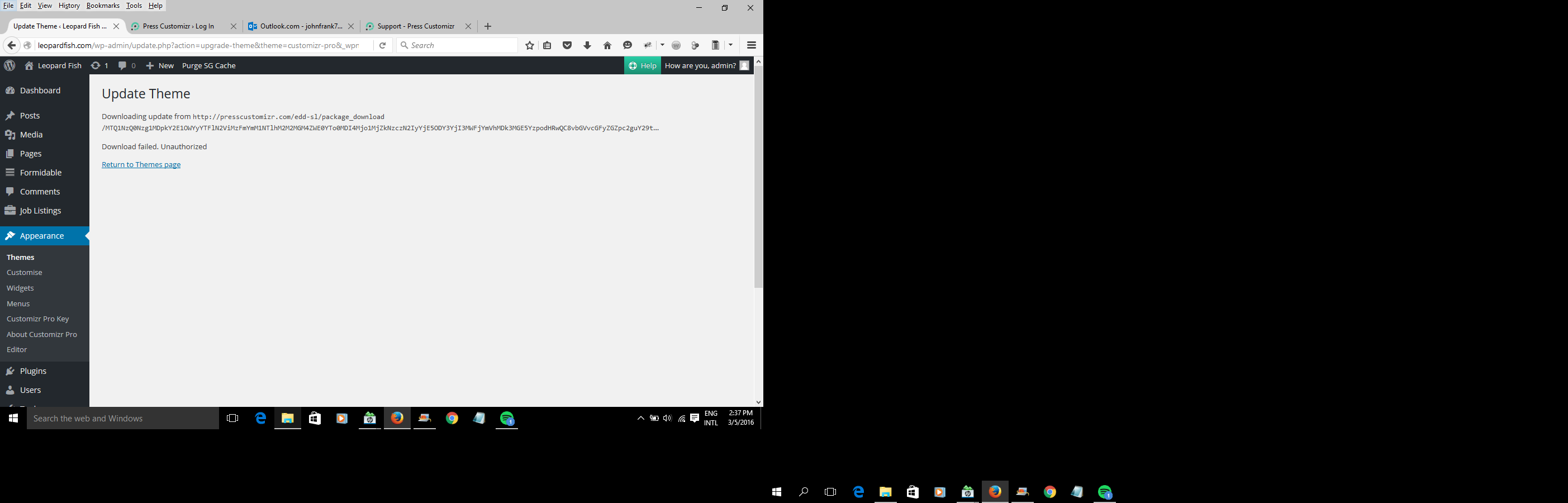Click the Return to Themes page link

point(141,164)
